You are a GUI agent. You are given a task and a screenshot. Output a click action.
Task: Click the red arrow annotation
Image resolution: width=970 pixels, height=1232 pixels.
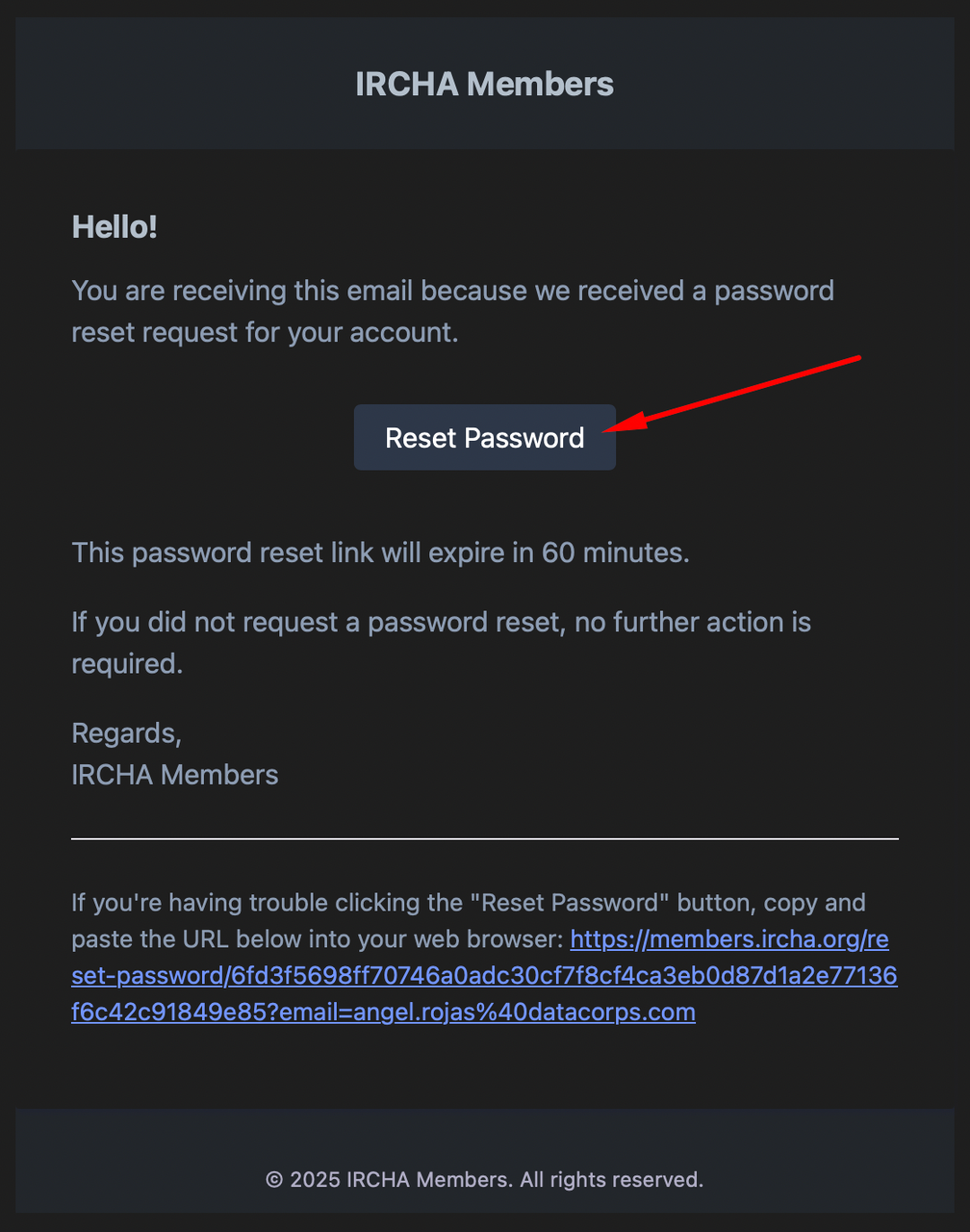pyautogui.click(x=732, y=393)
